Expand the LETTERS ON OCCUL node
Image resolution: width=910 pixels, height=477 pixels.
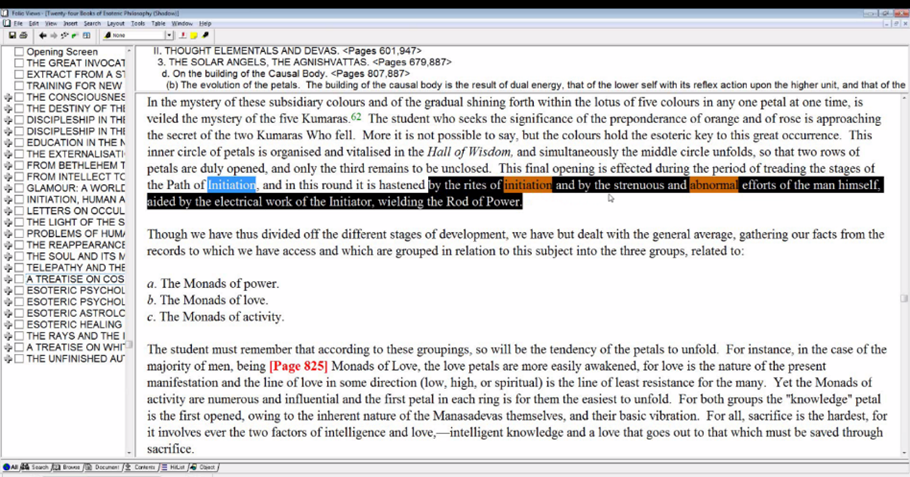(x=8, y=211)
